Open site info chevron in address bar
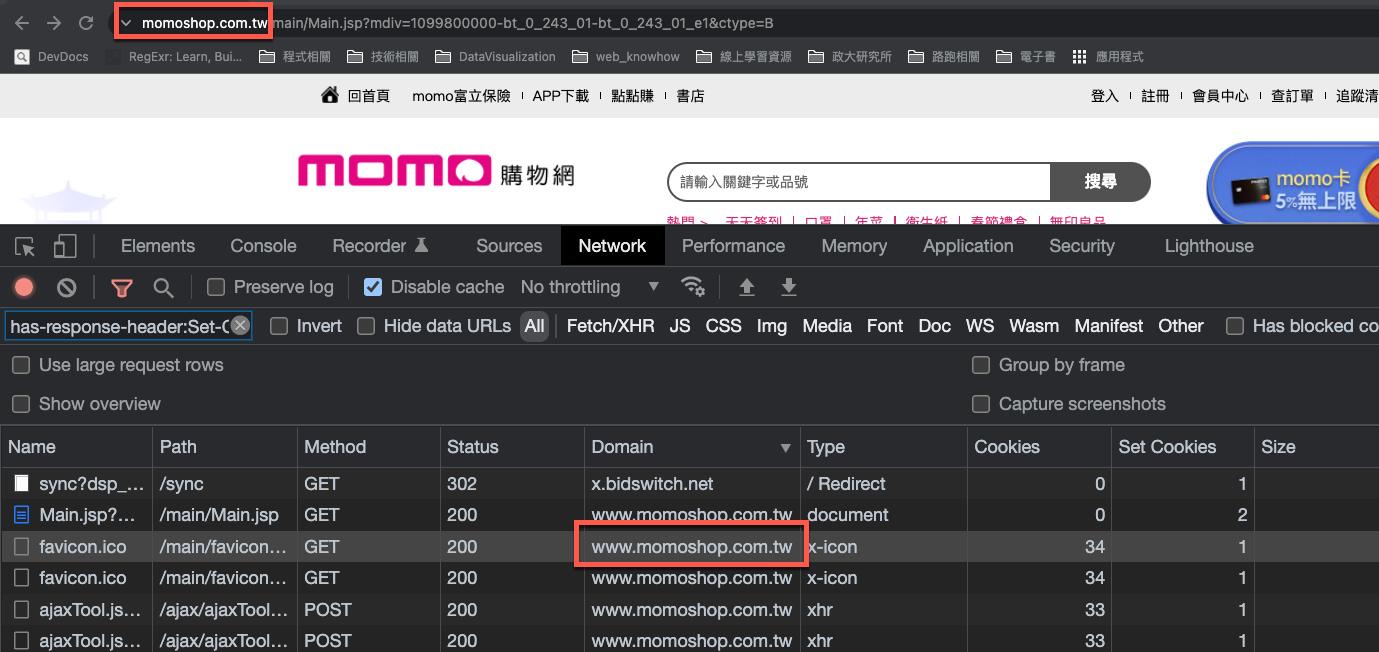1379x652 pixels. click(x=126, y=22)
